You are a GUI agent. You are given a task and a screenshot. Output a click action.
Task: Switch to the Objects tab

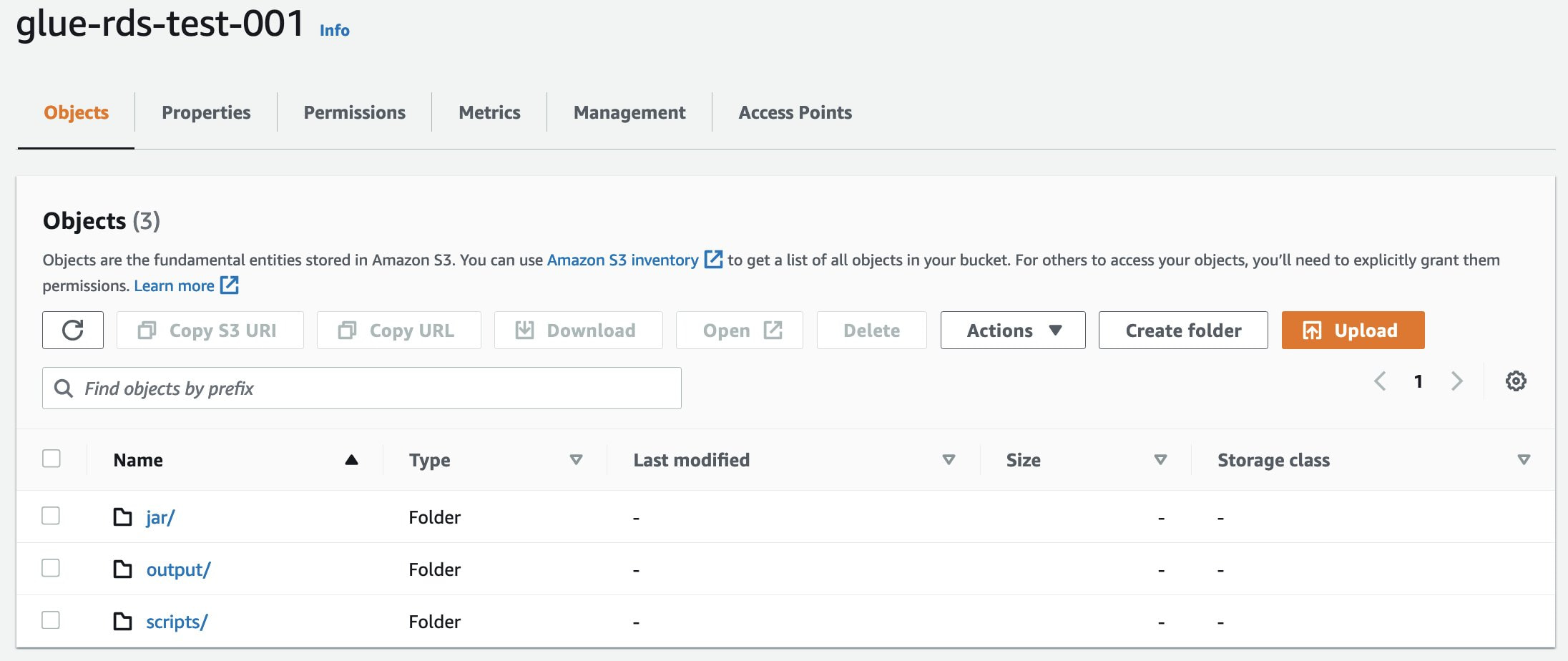[x=77, y=112]
